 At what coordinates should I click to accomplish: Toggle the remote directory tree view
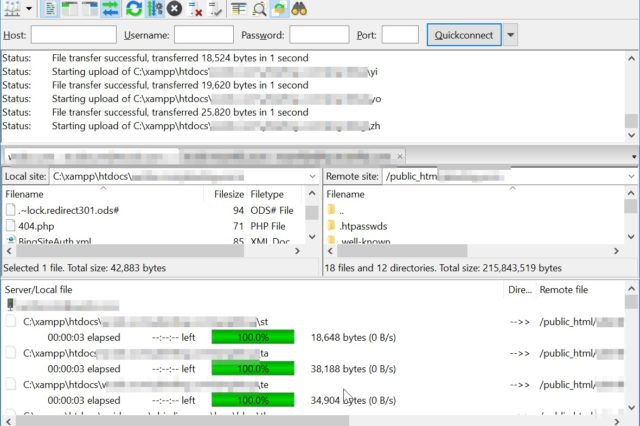coord(90,9)
